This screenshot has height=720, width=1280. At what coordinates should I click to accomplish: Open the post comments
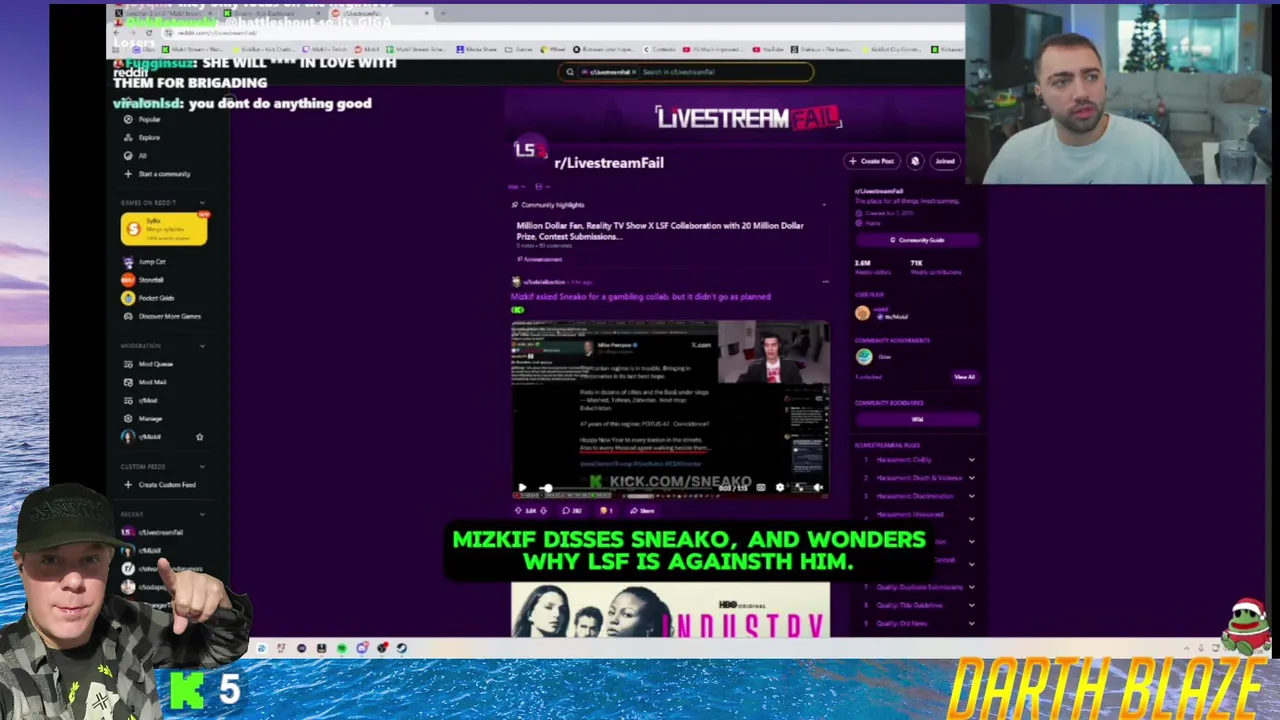point(572,511)
